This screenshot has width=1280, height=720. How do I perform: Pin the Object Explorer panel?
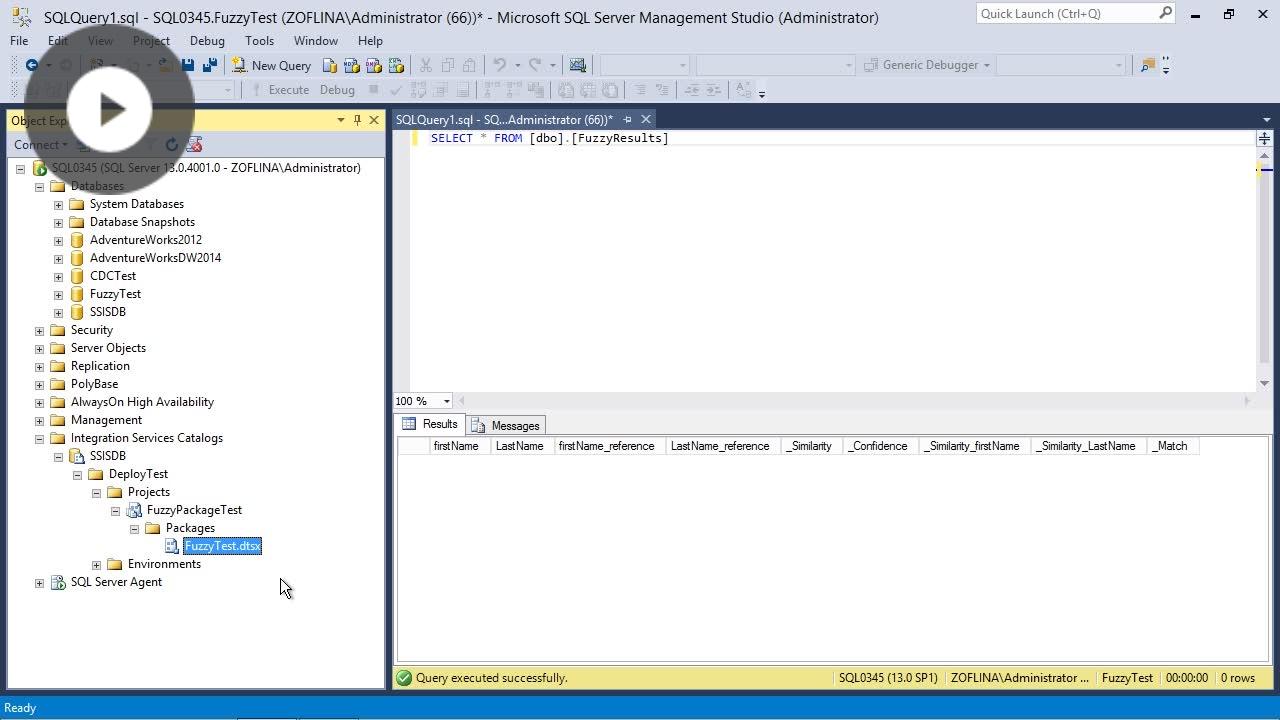pyautogui.click(x=356, y=120)
